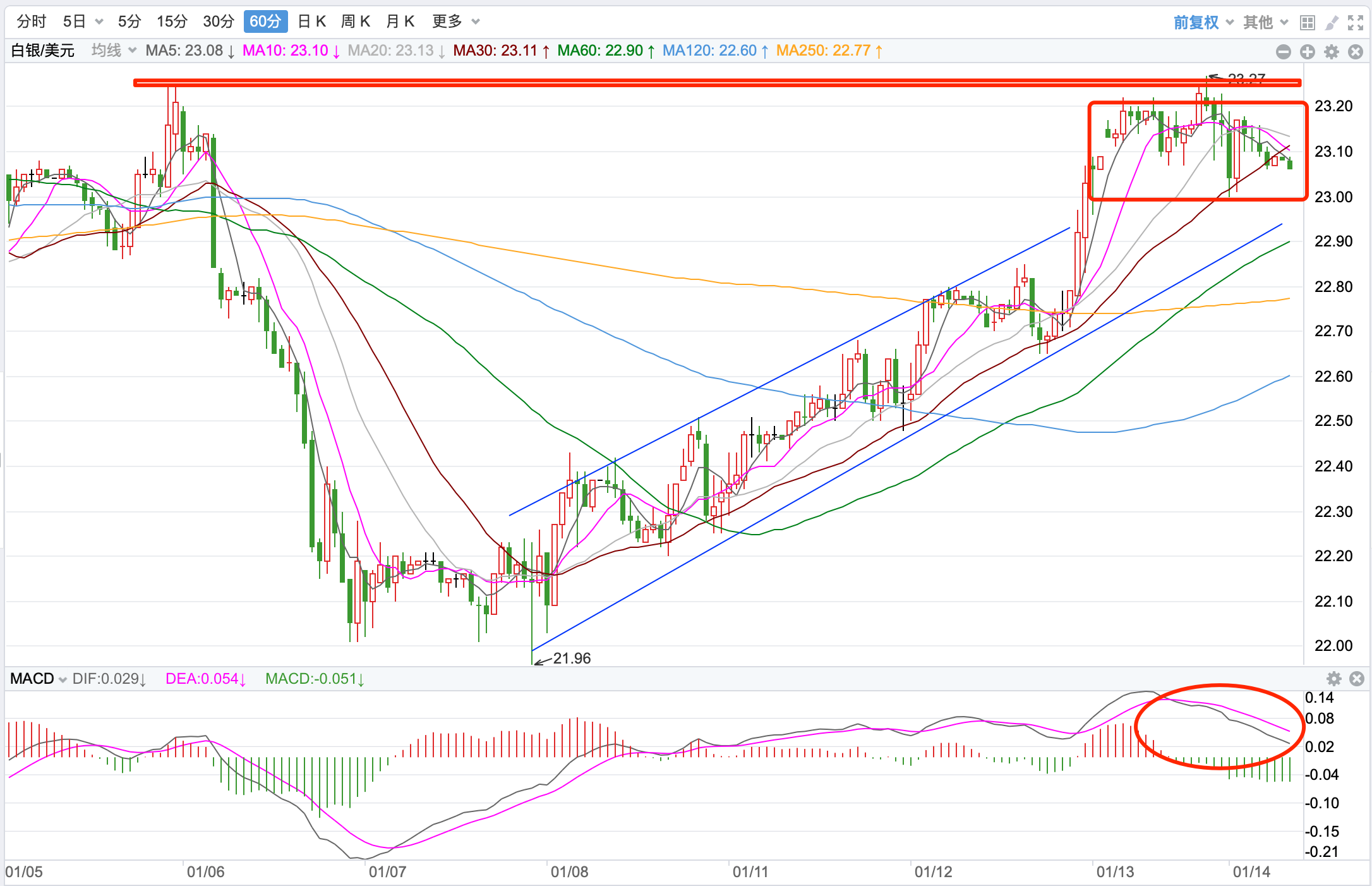Screen dimensions: 1372x886
Task: Remove the moving average indicator
Action: [1356, 52]
